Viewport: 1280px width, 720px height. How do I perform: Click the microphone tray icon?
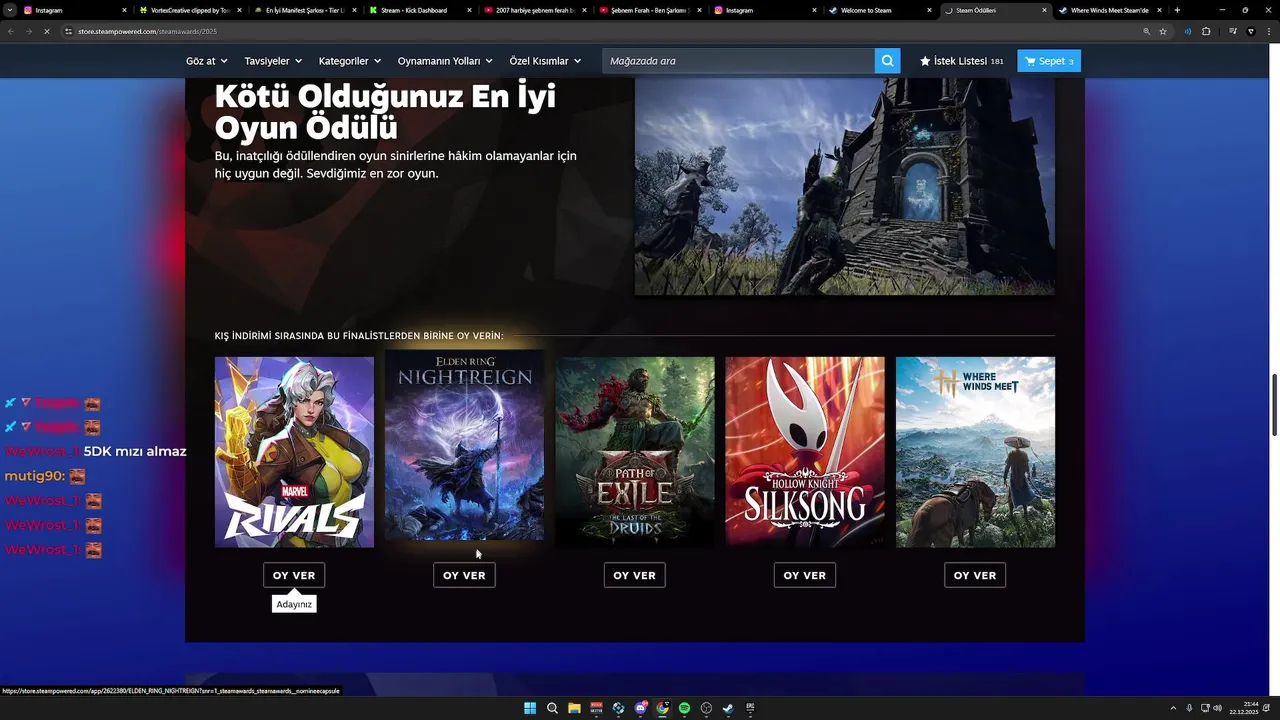1189,708
